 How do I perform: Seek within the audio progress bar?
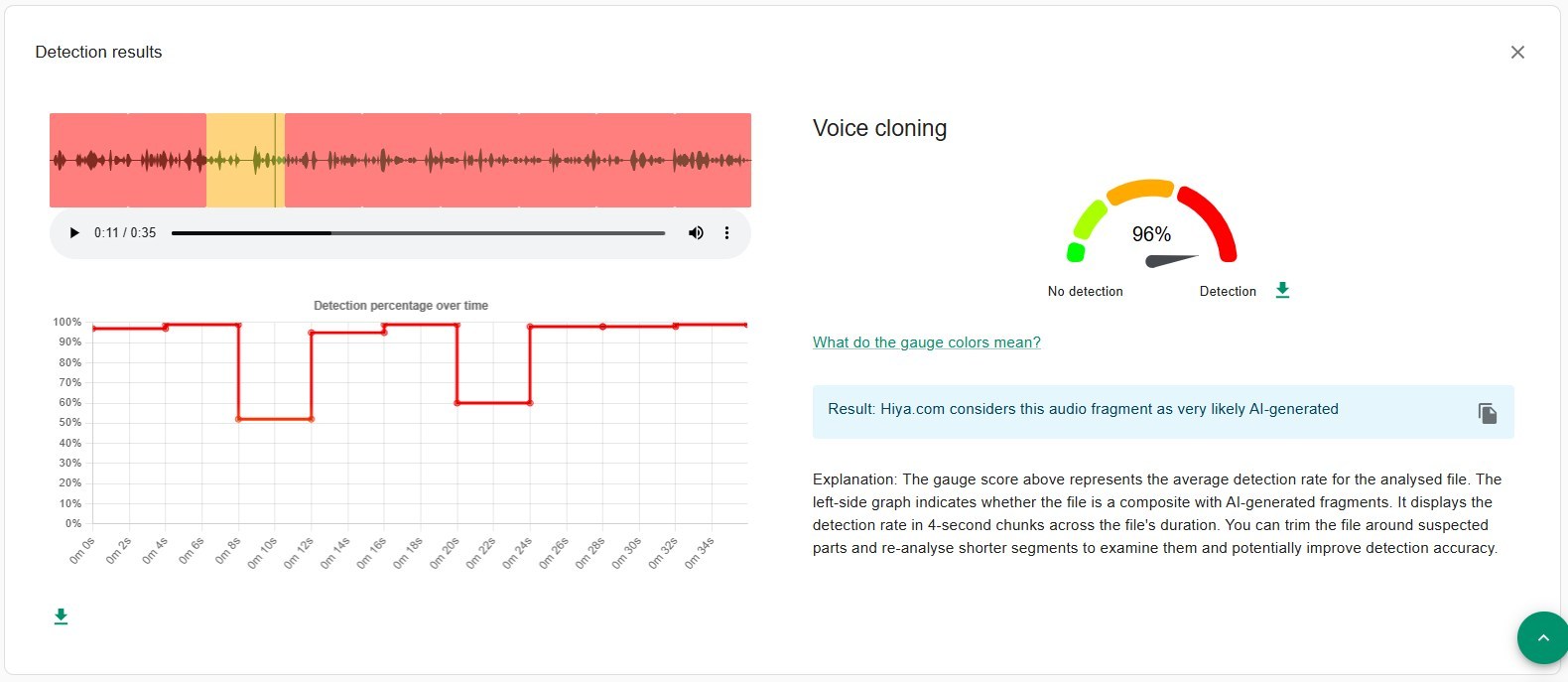(x=418, y=233)
